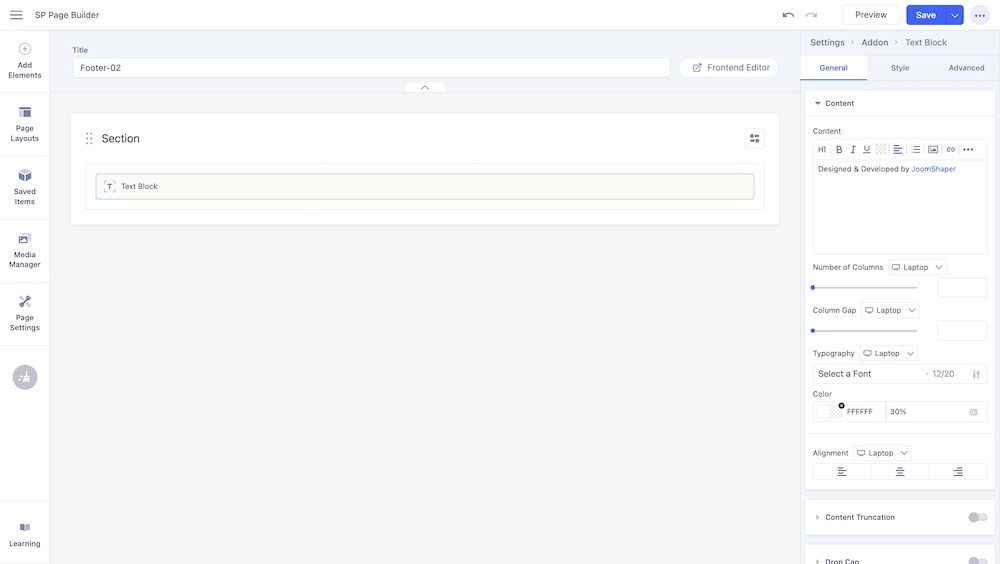Click the Save button
This screenshot has width=1000, height=564.
click(925, 15)
